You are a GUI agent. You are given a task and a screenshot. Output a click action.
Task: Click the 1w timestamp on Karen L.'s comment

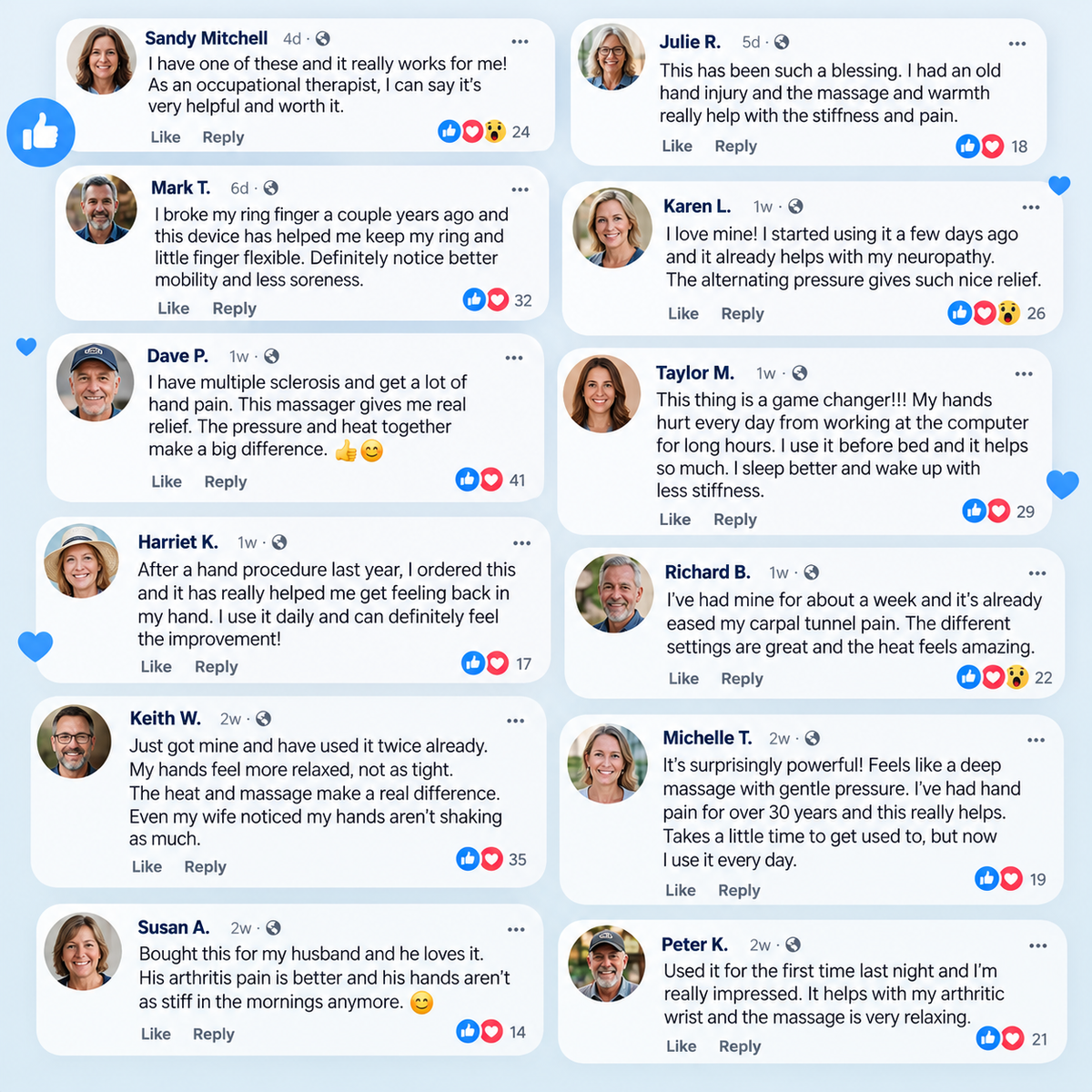point(763,207)
